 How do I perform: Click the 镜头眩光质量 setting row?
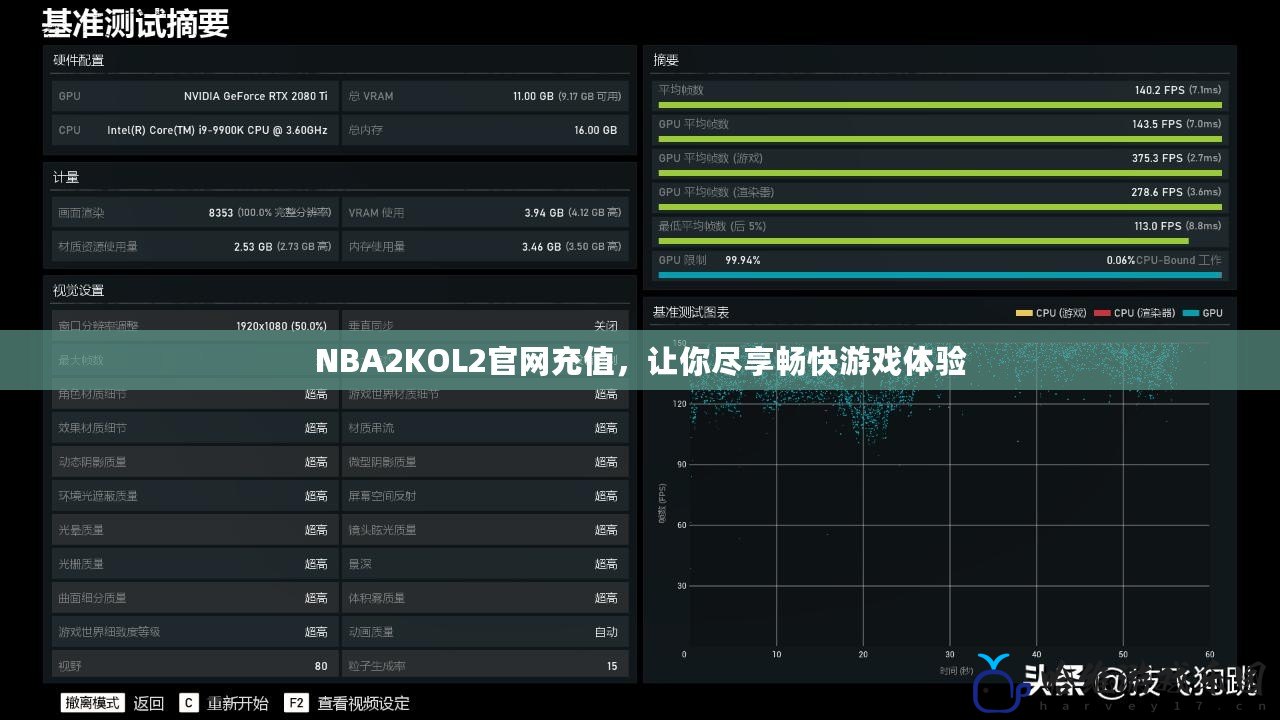[x=485, y=530]
